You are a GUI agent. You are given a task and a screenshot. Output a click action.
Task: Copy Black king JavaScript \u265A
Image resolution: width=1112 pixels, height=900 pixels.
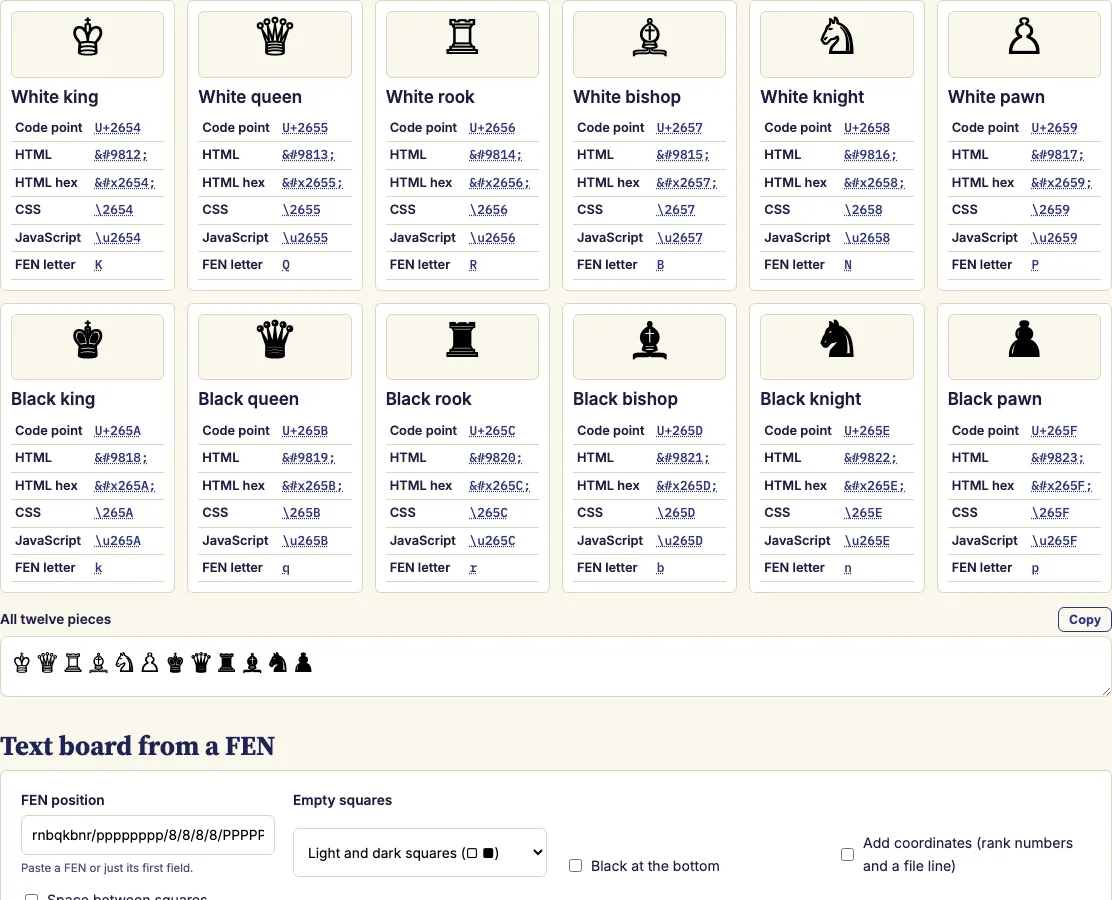[x=117, y=540]
